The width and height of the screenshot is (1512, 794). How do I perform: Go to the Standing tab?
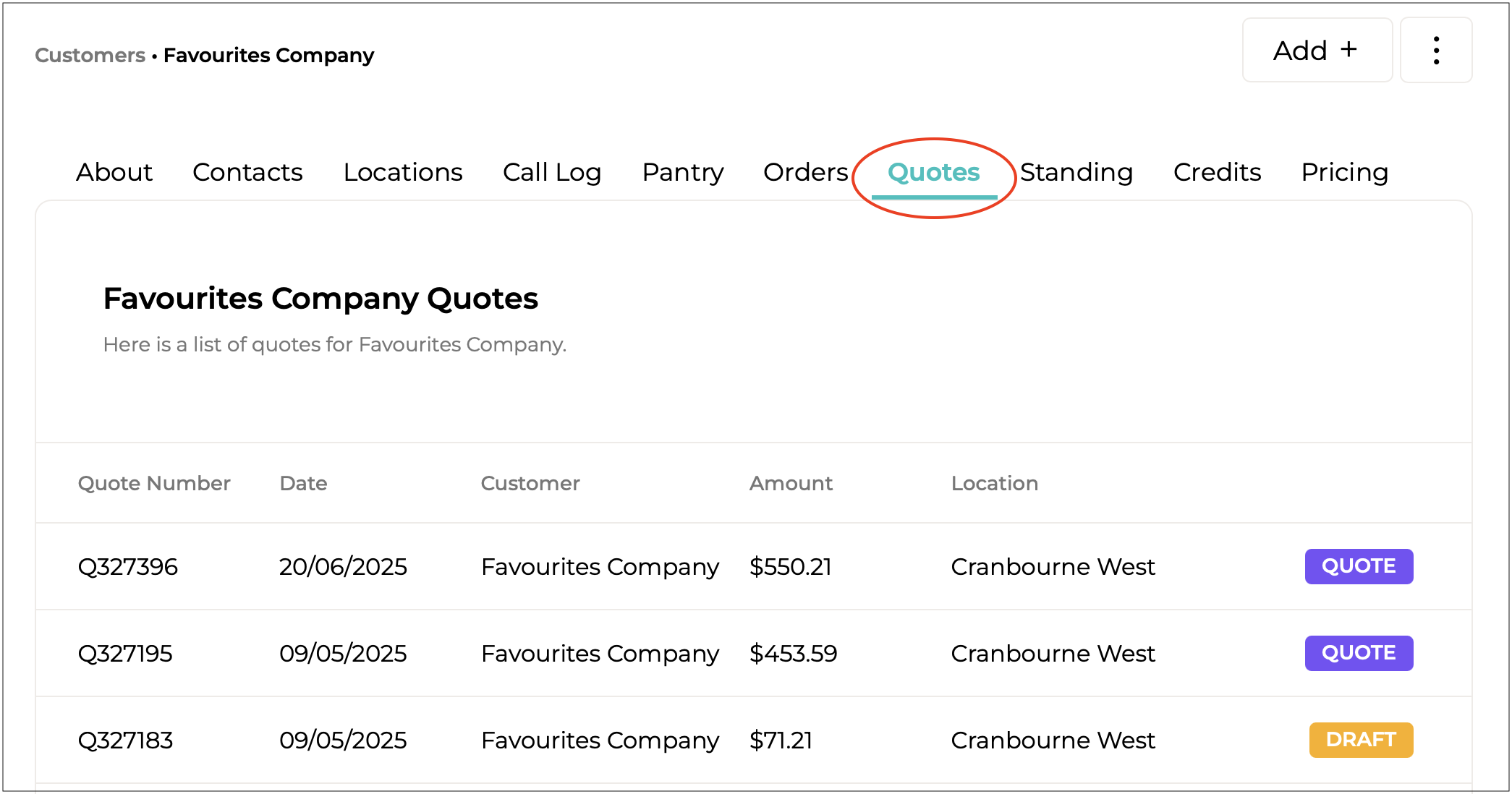click(x=1076, y=172)
